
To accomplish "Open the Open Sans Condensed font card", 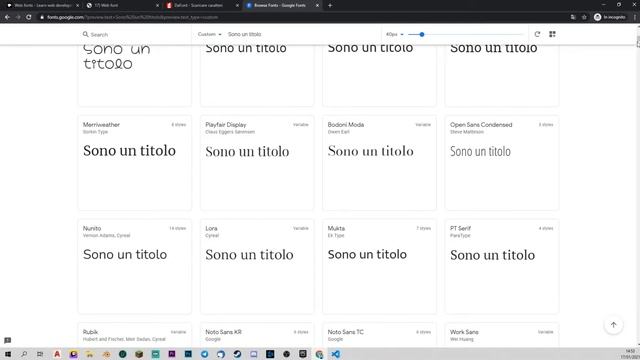I will pyautogui.click(x=502, y=163).
